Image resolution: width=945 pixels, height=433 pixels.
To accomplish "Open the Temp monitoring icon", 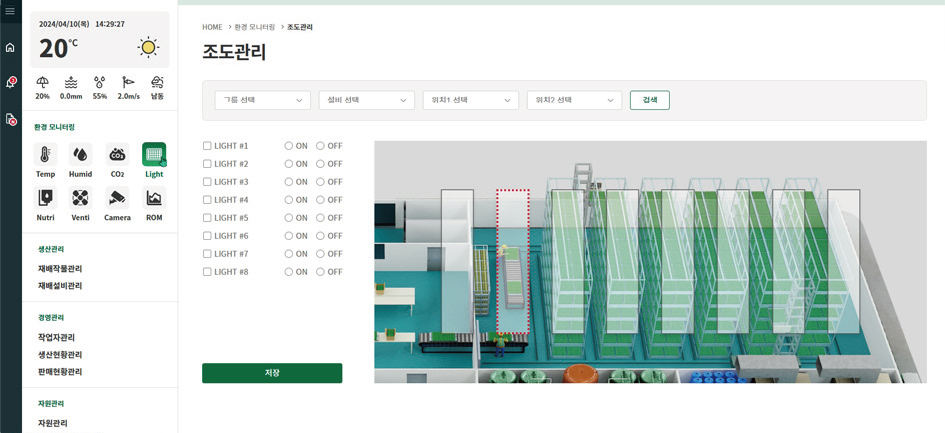I will [x=45, y=155].
